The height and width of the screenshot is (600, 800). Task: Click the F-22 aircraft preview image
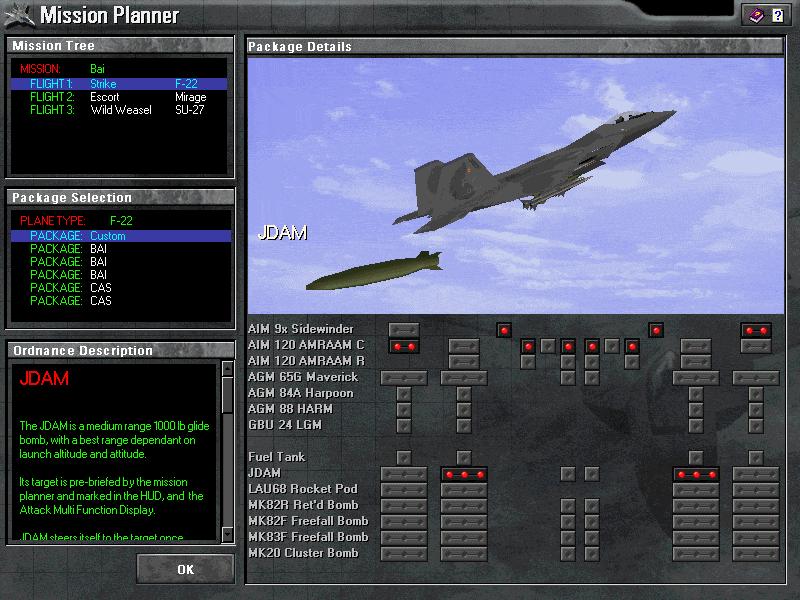[516, 186]
